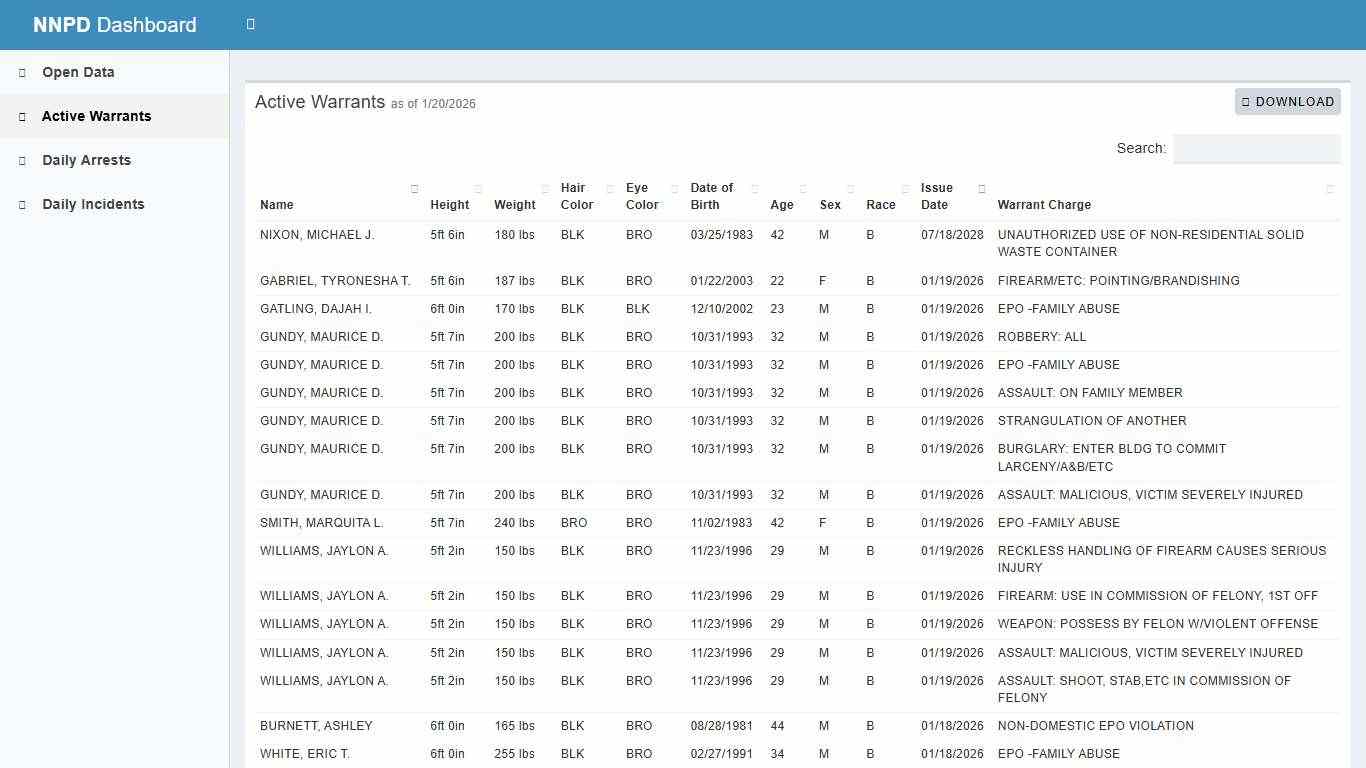Click the sort control above the Sex column

(x=851, y=188)
